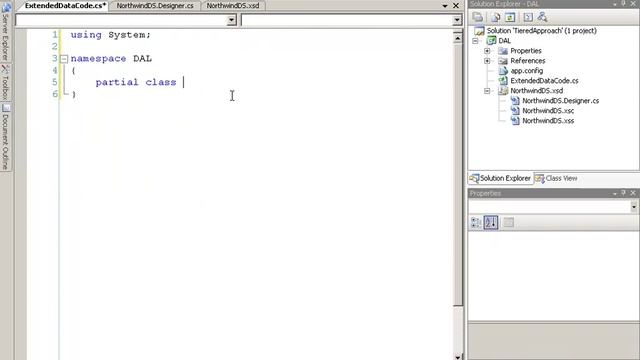Open the Server Explorer side tab

pos(5,33)
